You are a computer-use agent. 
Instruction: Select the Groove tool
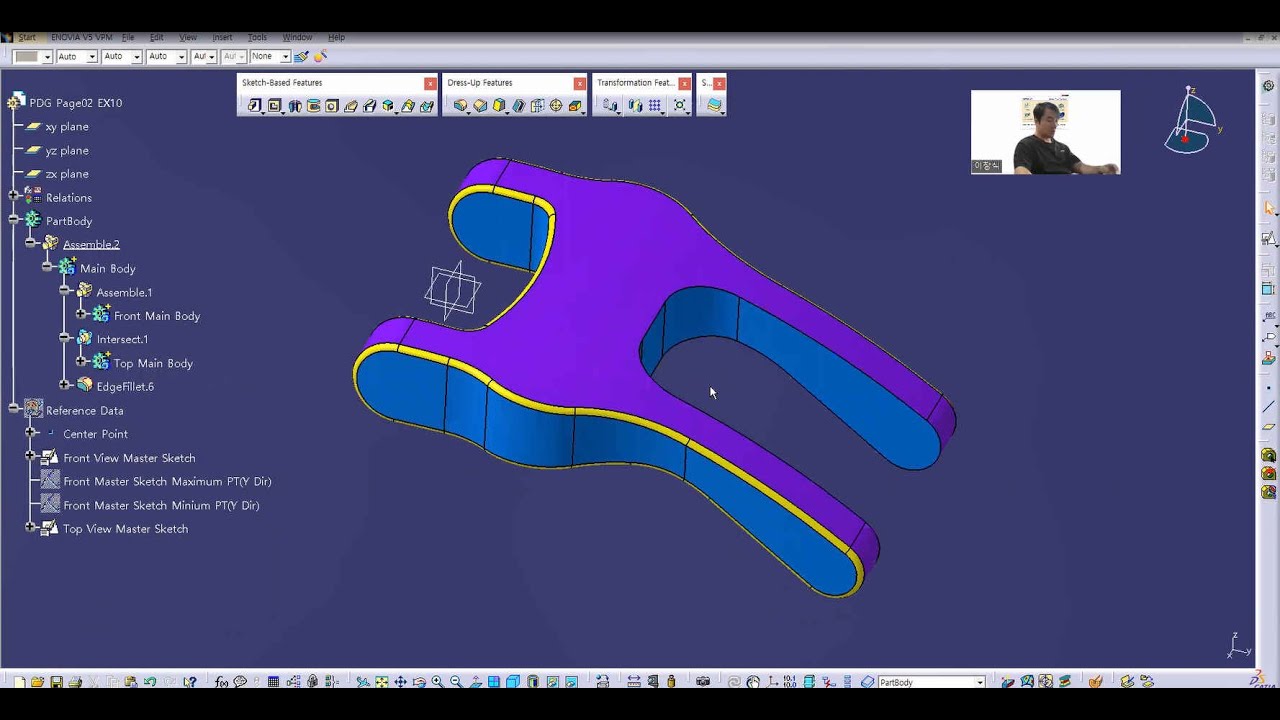coord(313,106)
